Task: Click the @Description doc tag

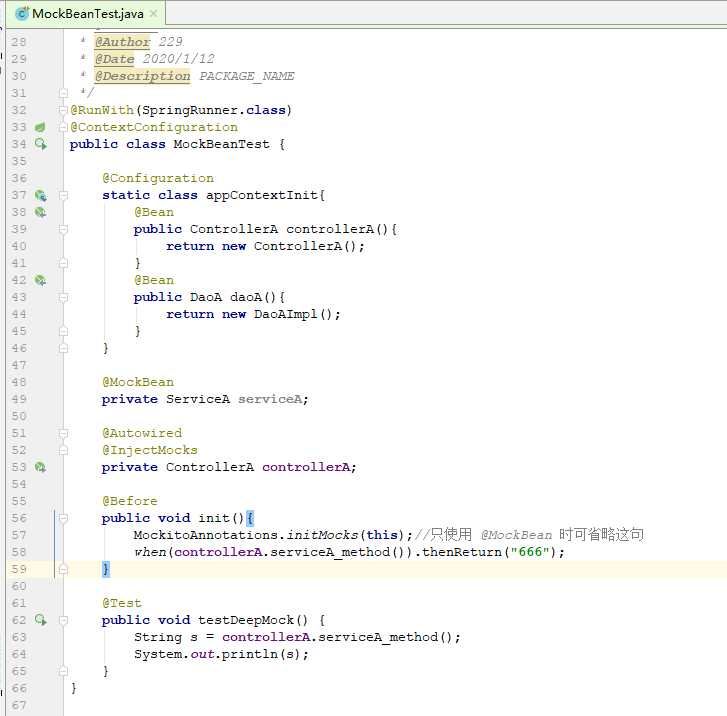Action: coord(142,76)
